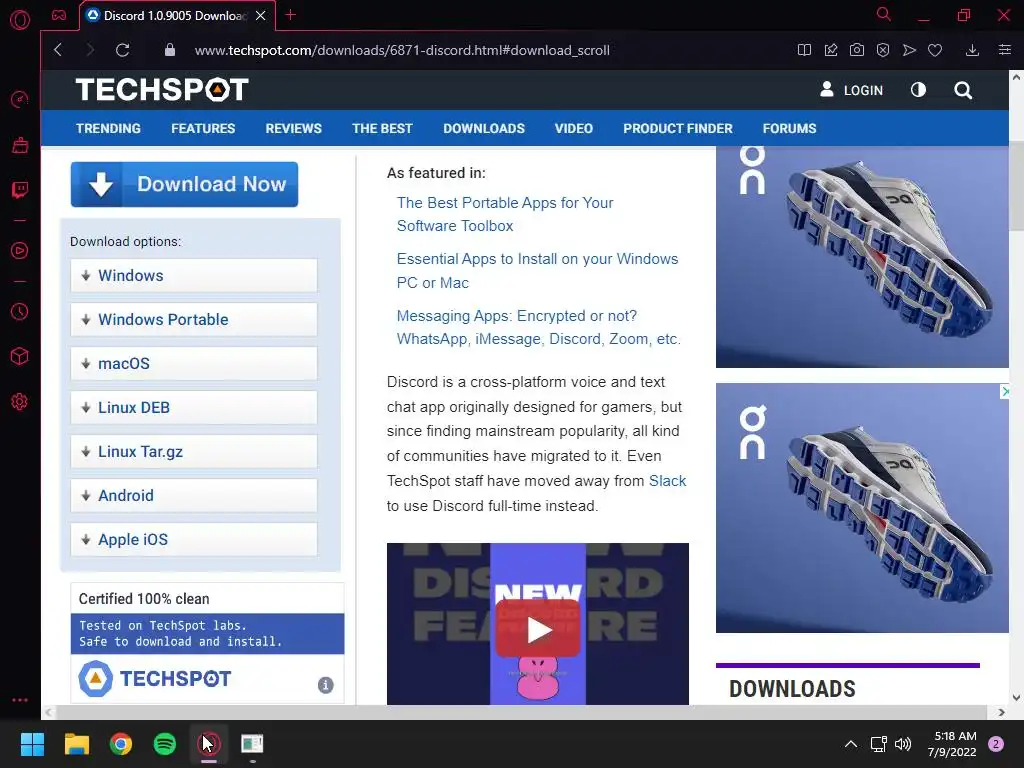Click the vertical page scrollbar thumb

point(1016,185)
